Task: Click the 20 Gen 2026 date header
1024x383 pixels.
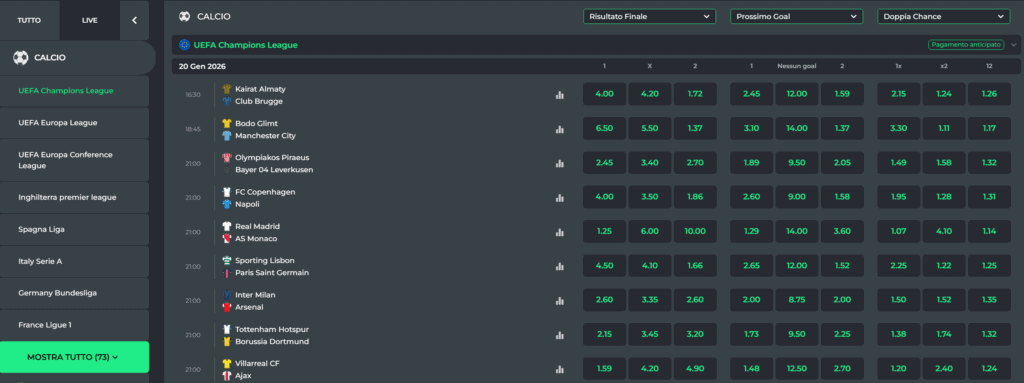Action: [x=202, y=67]
